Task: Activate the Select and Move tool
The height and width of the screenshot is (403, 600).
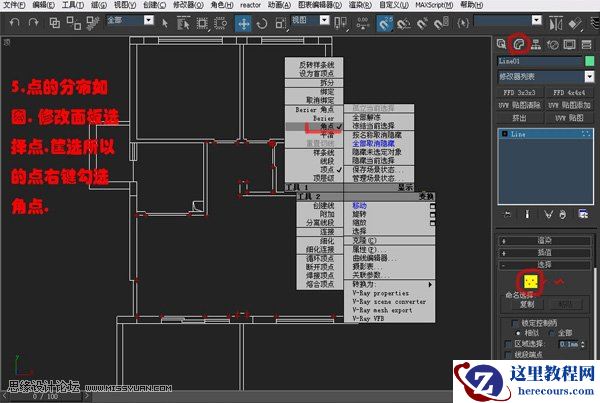Action: (243, 24)
